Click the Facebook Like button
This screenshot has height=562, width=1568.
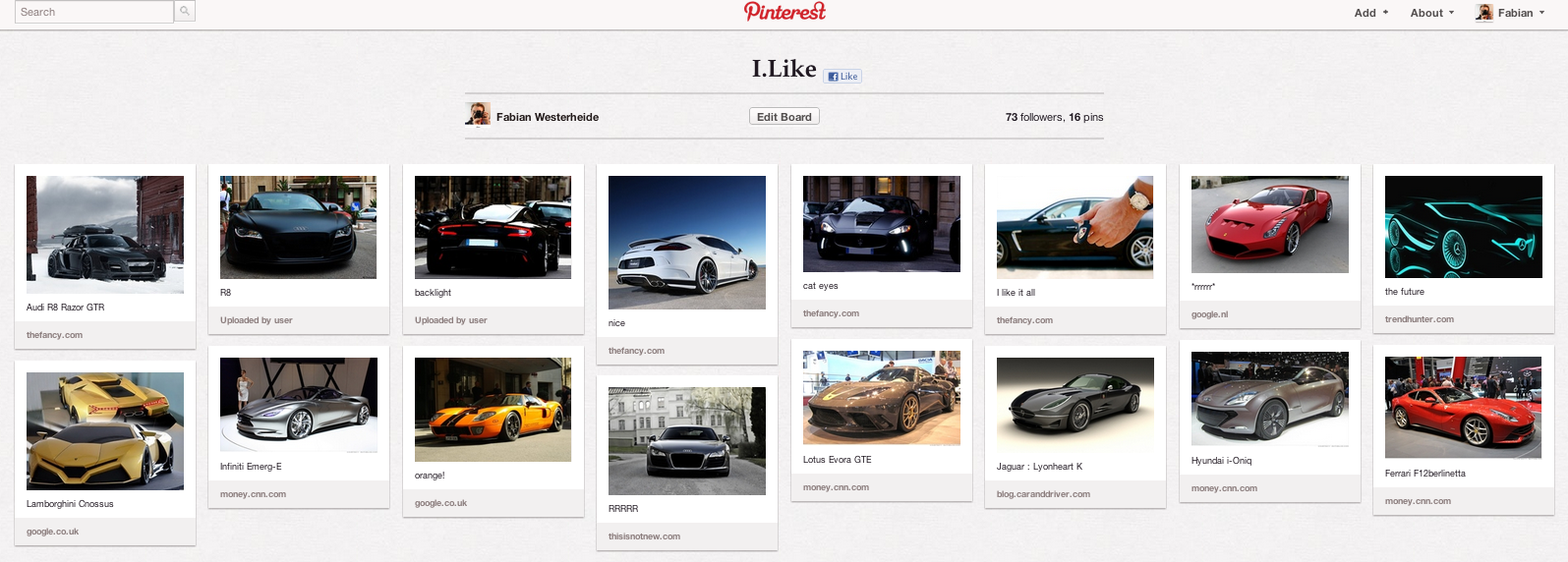(842, 77)
